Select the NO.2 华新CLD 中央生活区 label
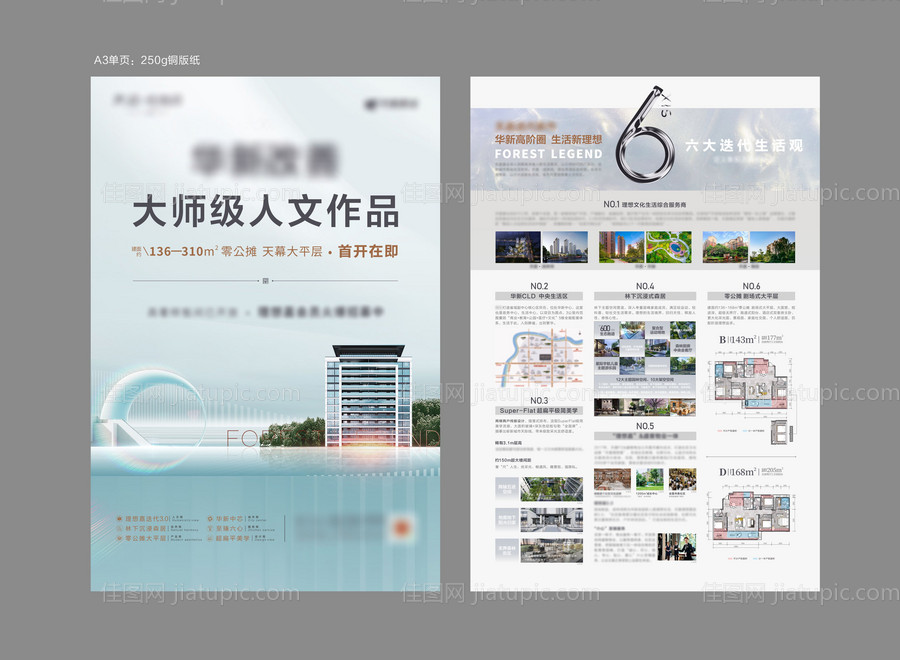This screenshot has width=900, height=660. coord(540,295)
